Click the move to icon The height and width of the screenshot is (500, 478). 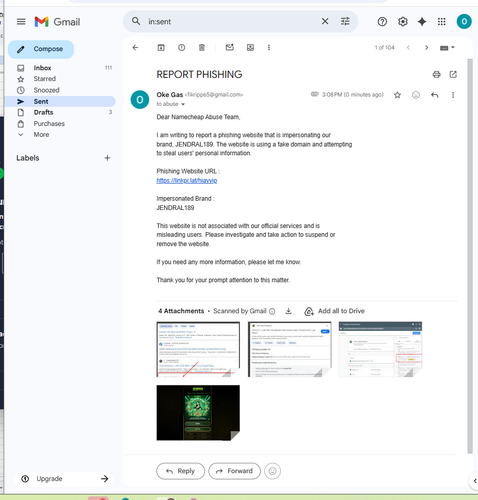(250, 48)
